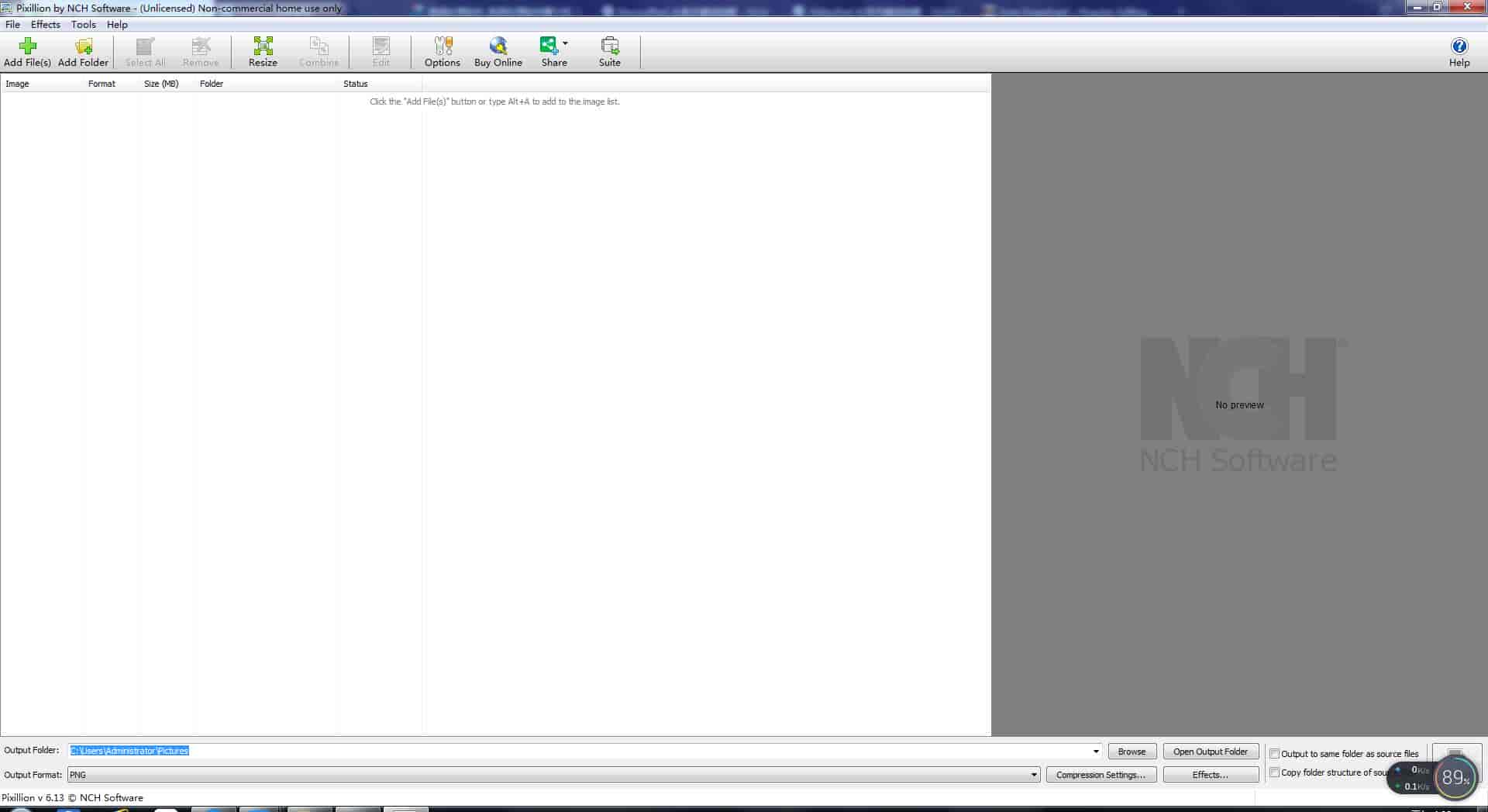The image size is (1488, 812).
Task: Open Compression Settings
Action: coord(1100,775)
